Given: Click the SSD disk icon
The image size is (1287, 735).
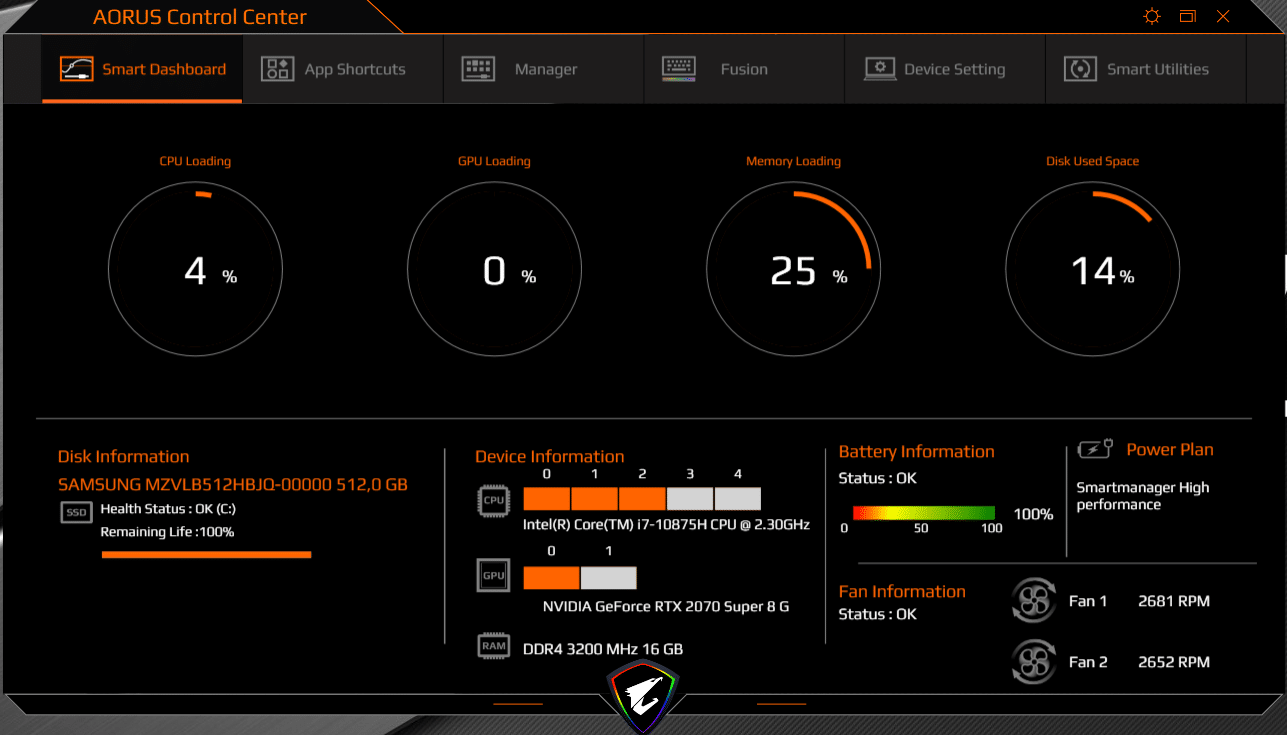Looking at the screenshot, I should click(x=76, y=512).
